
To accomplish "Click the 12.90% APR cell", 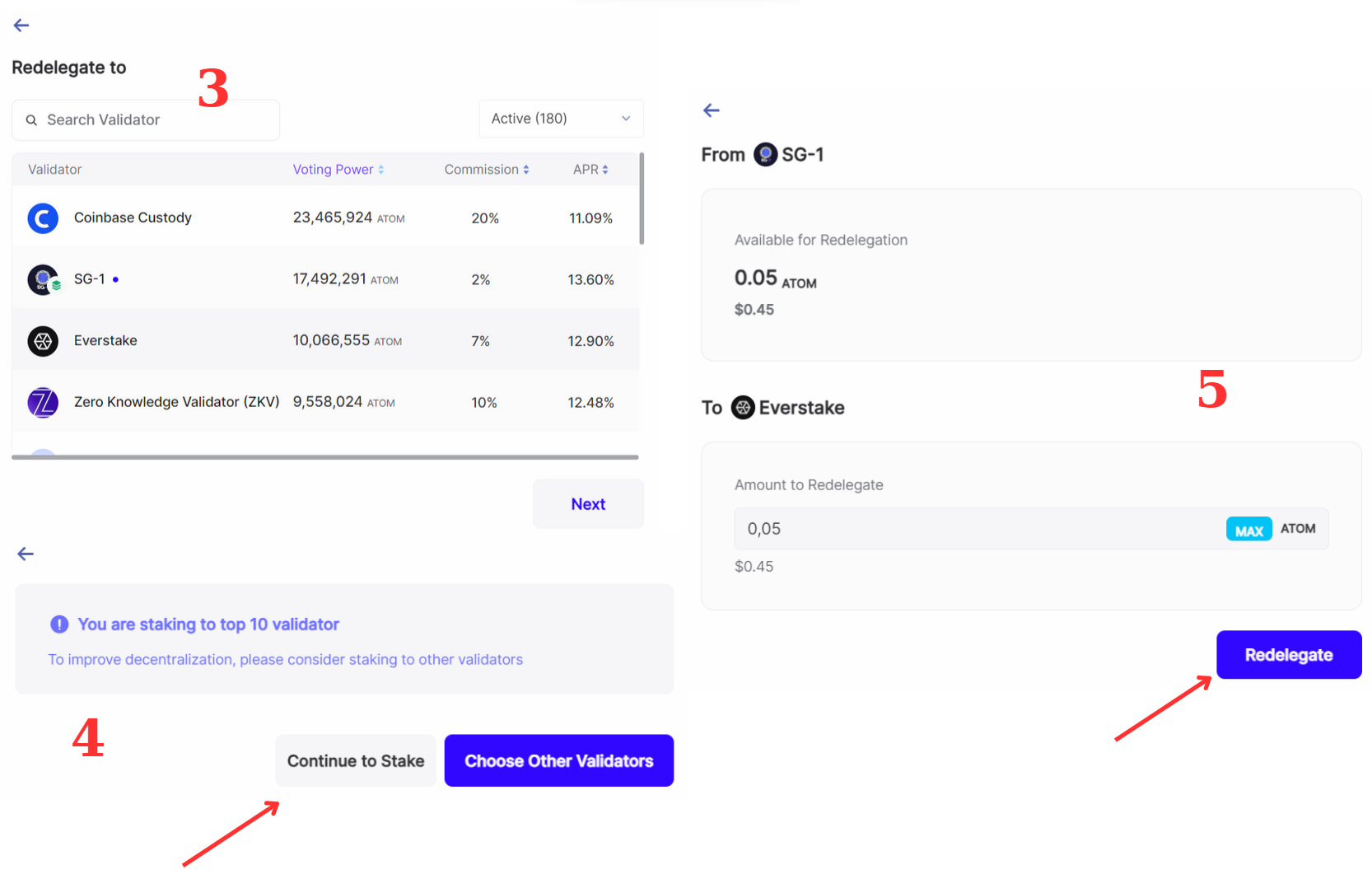I will click(x=590, y=341).
